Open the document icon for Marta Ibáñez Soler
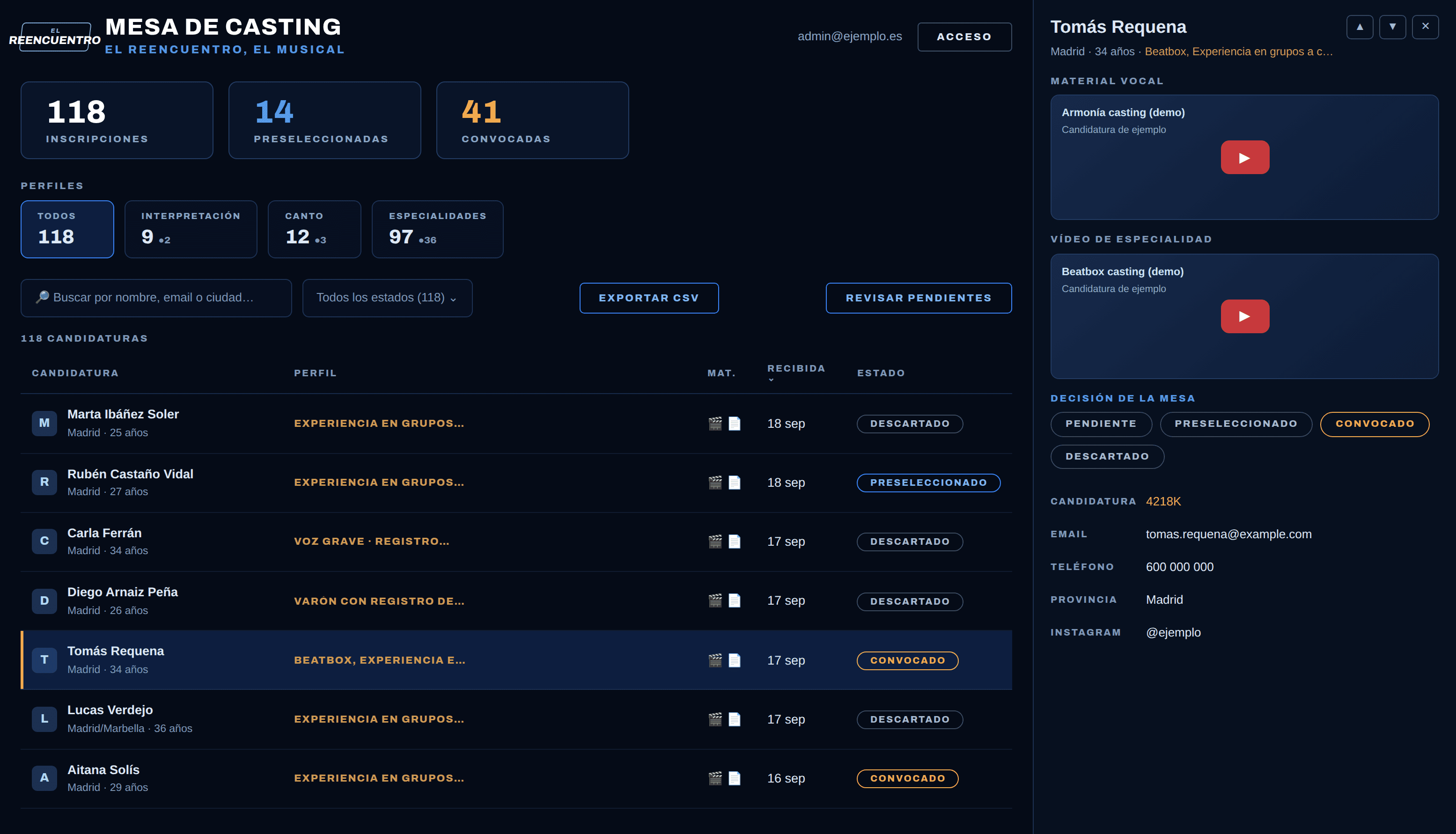1456x834 pixels. [734, 423]
